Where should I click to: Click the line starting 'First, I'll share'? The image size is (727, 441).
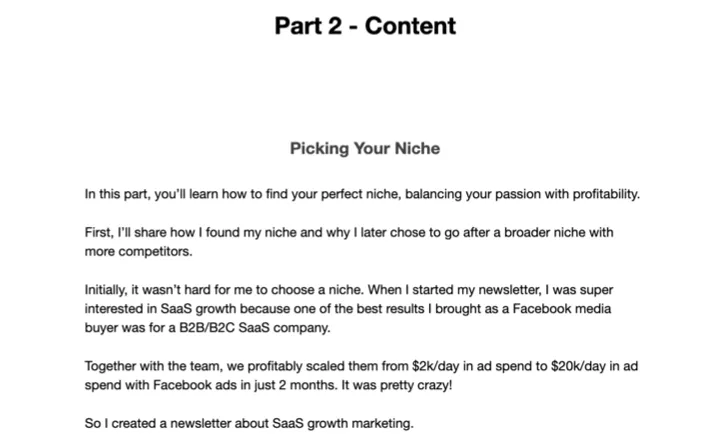(x=349, y=232)
